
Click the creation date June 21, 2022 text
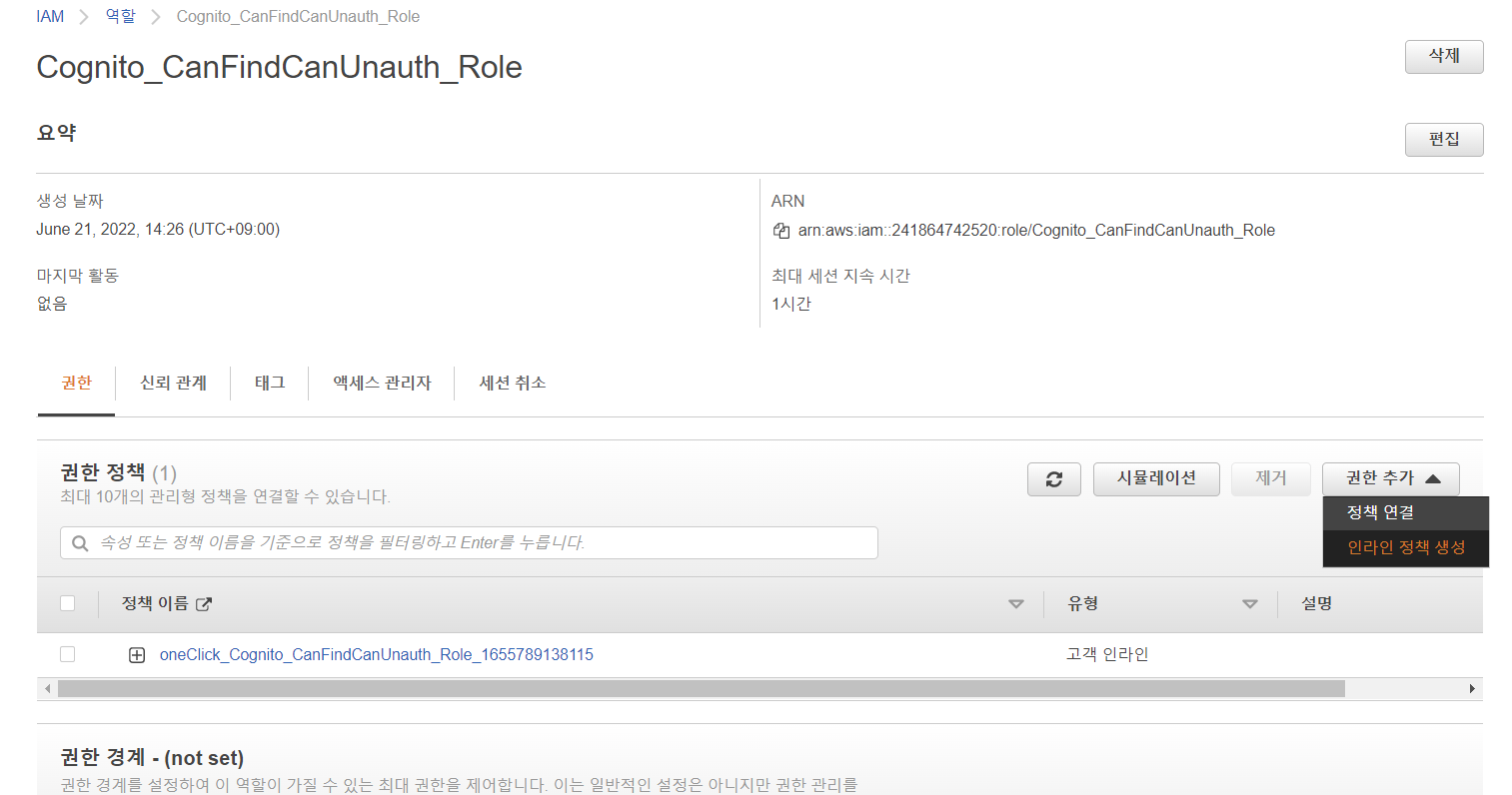point(158,230)
